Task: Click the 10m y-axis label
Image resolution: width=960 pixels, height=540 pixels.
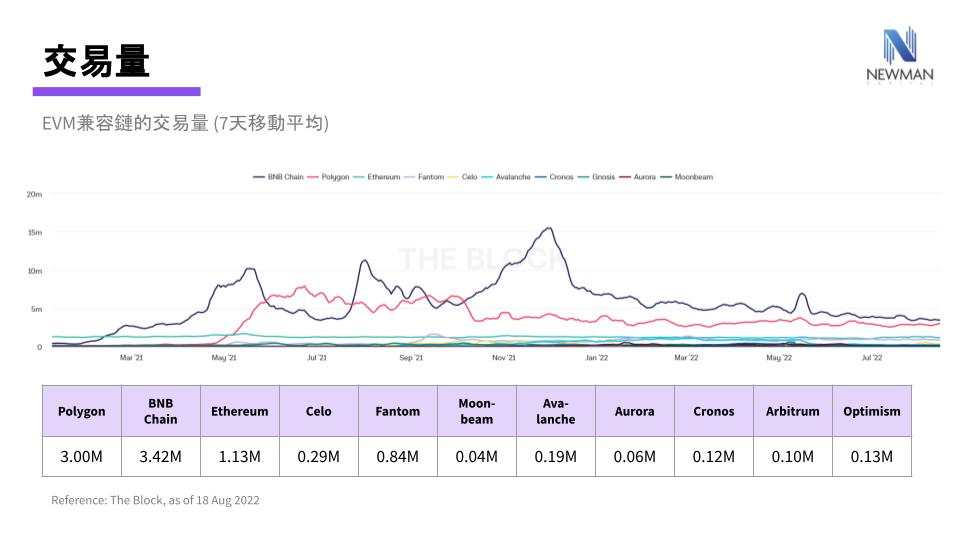Action: click(x=35, y=271)
